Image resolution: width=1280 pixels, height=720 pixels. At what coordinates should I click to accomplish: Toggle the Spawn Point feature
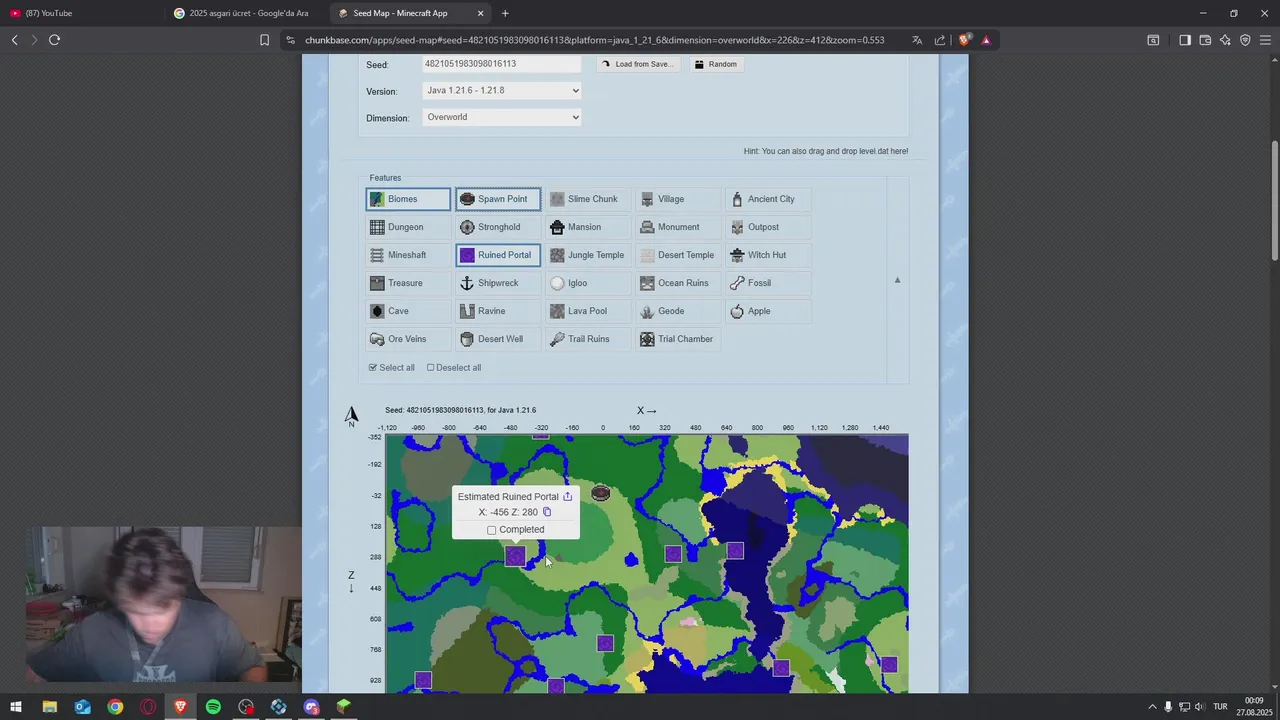tap(498, 199)
